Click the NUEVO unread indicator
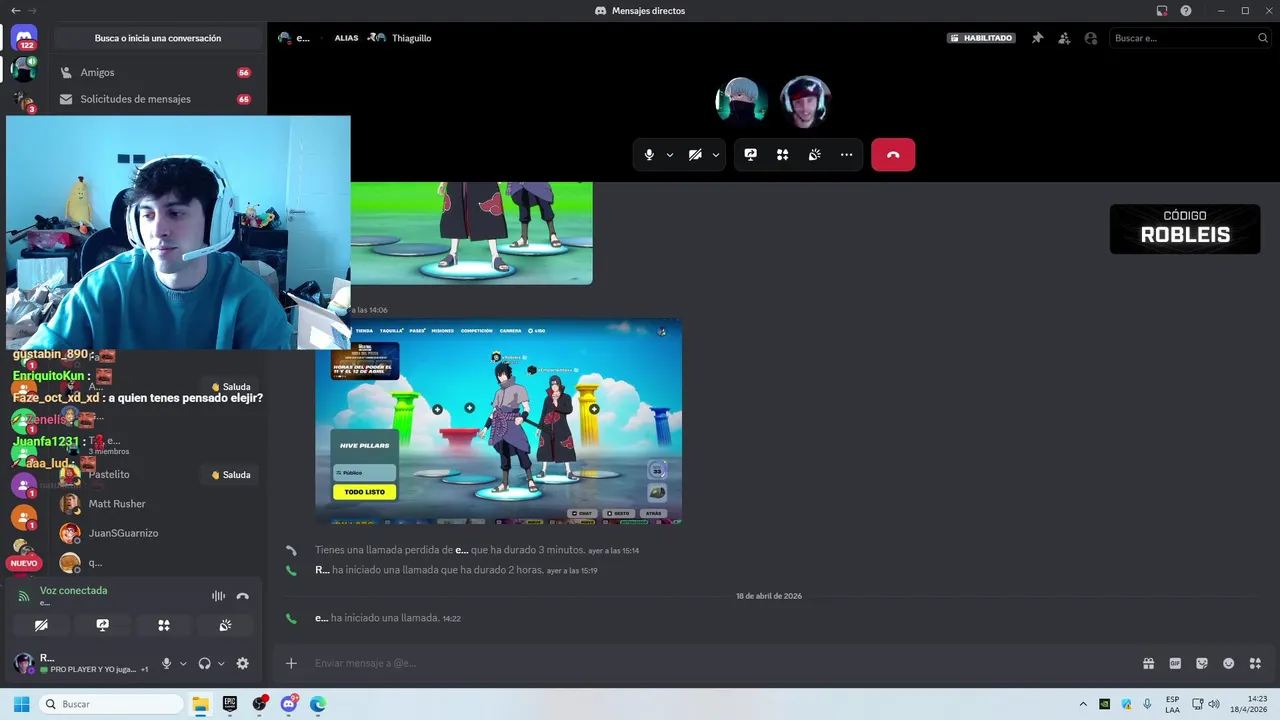 point(24,563)
